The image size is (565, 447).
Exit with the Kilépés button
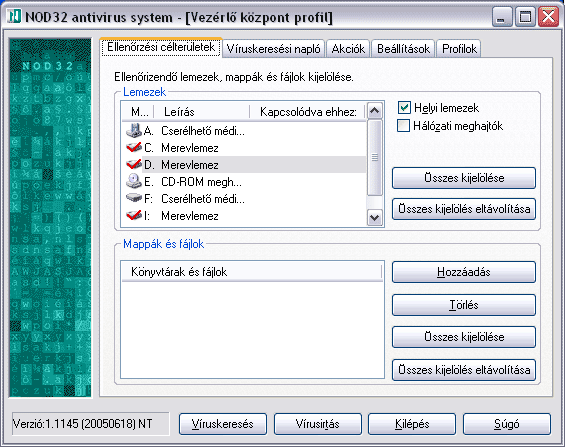pyautogui.click(x=412, y=424)
